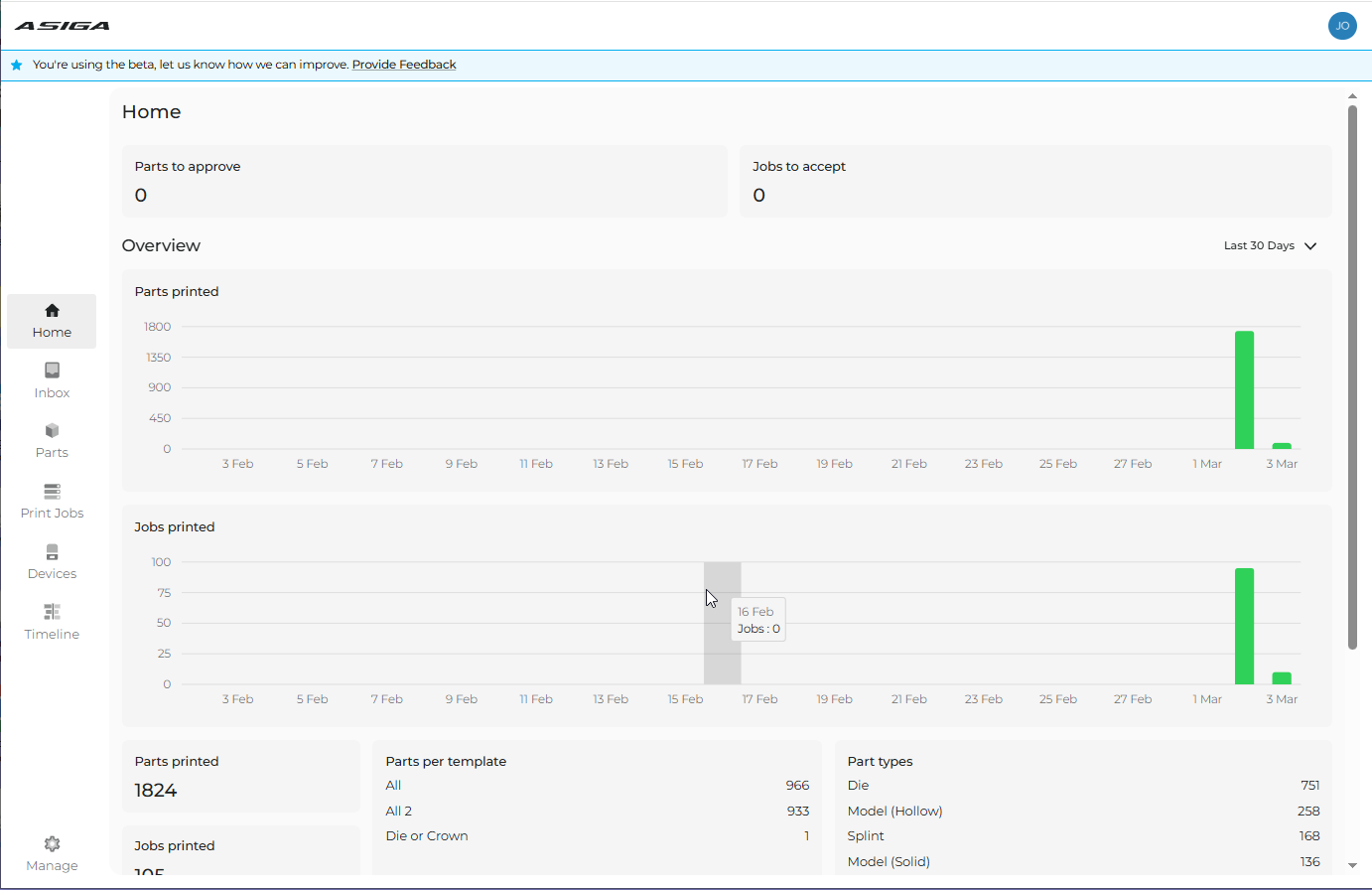Click the 'Splint' part type row
Image resolution: width=1372 pixels, height=890 pixels.
[x=1083, y=836]
